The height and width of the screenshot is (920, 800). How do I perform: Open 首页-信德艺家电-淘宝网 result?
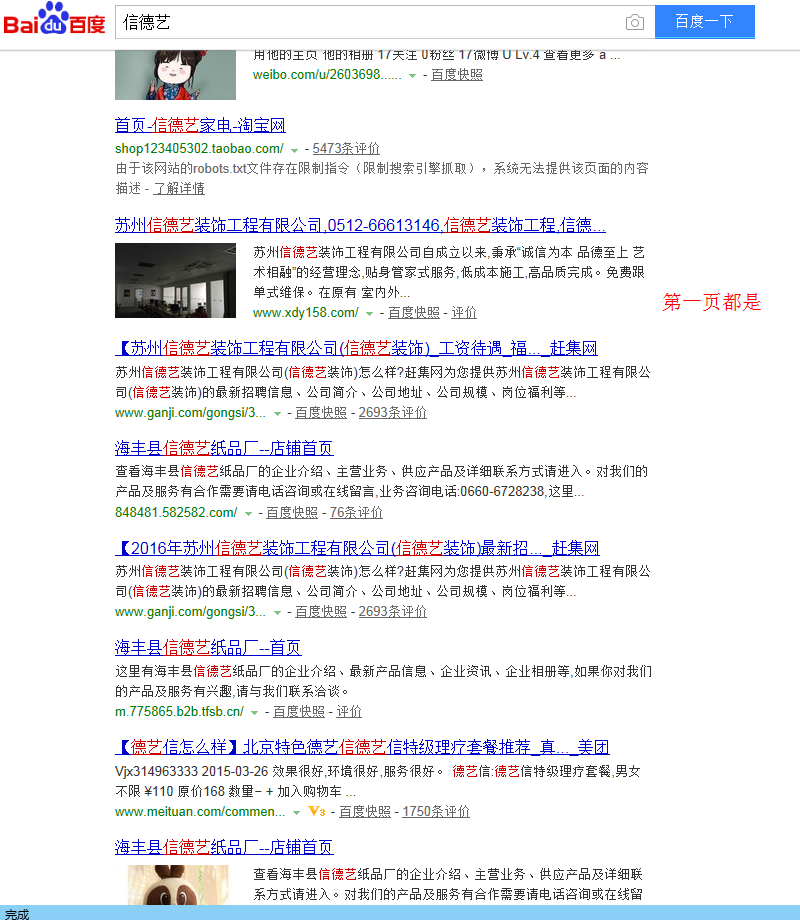(x=200, y=125)
